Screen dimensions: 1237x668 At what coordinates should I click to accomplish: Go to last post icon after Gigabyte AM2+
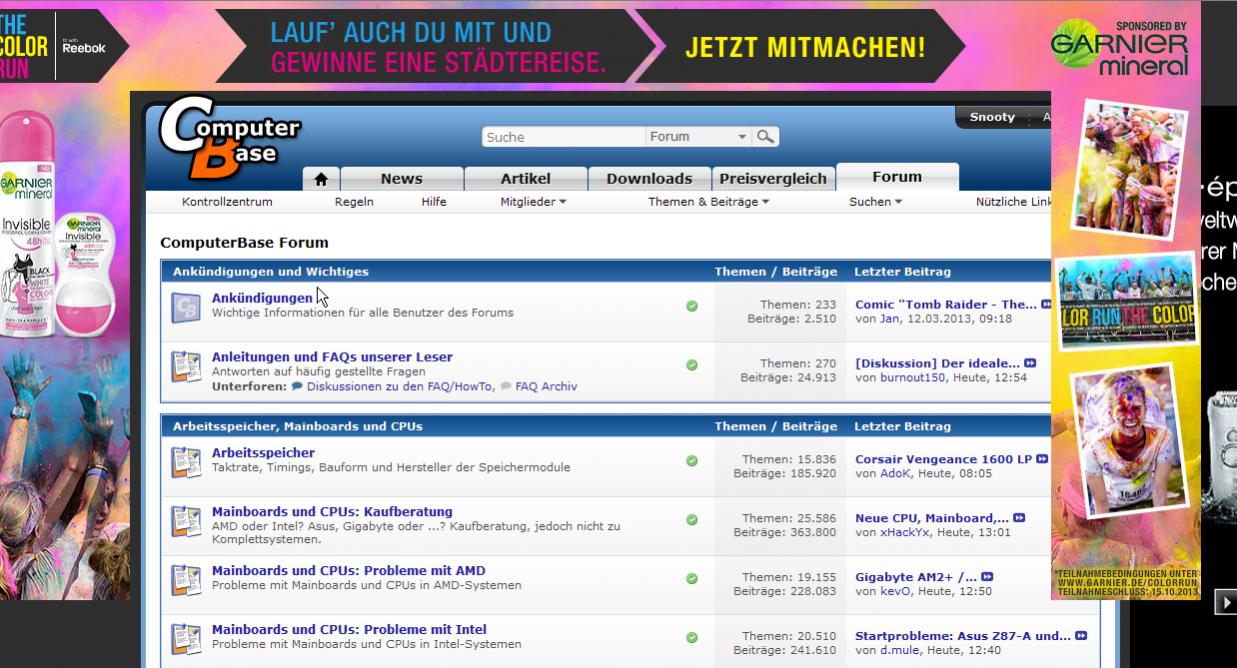[x=986, y=577]
